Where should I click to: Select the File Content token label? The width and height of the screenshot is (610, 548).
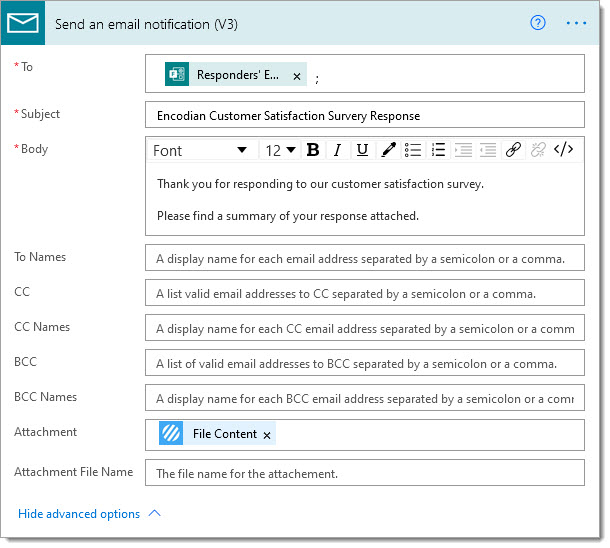click(225, 434)
